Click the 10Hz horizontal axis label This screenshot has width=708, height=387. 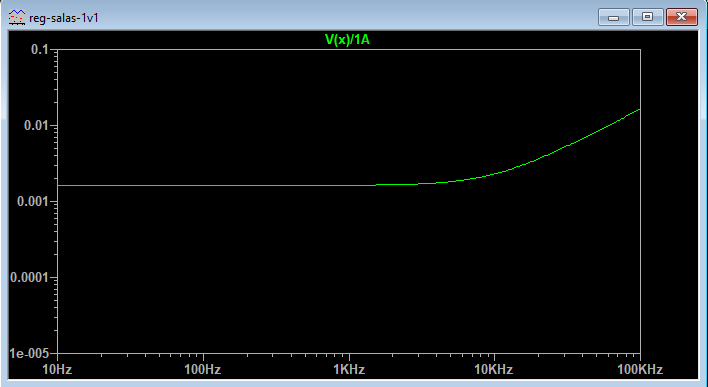(57, 370)
